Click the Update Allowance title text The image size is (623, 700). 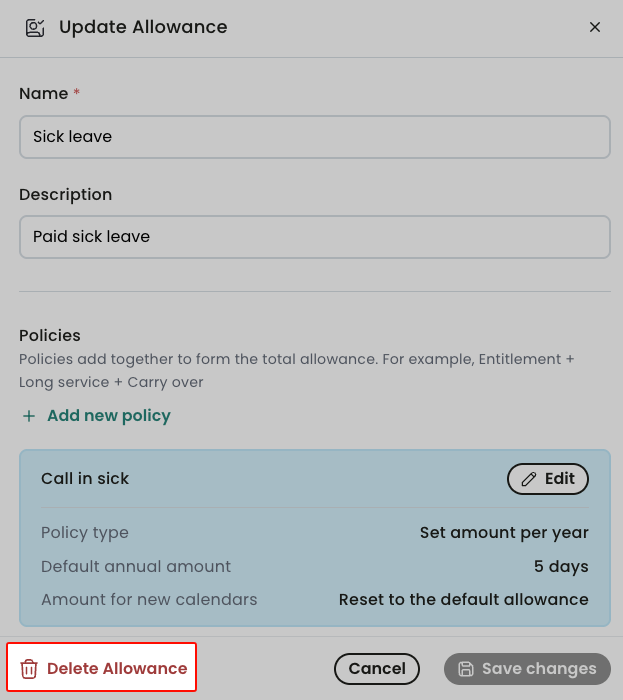(x=143, y=27)
